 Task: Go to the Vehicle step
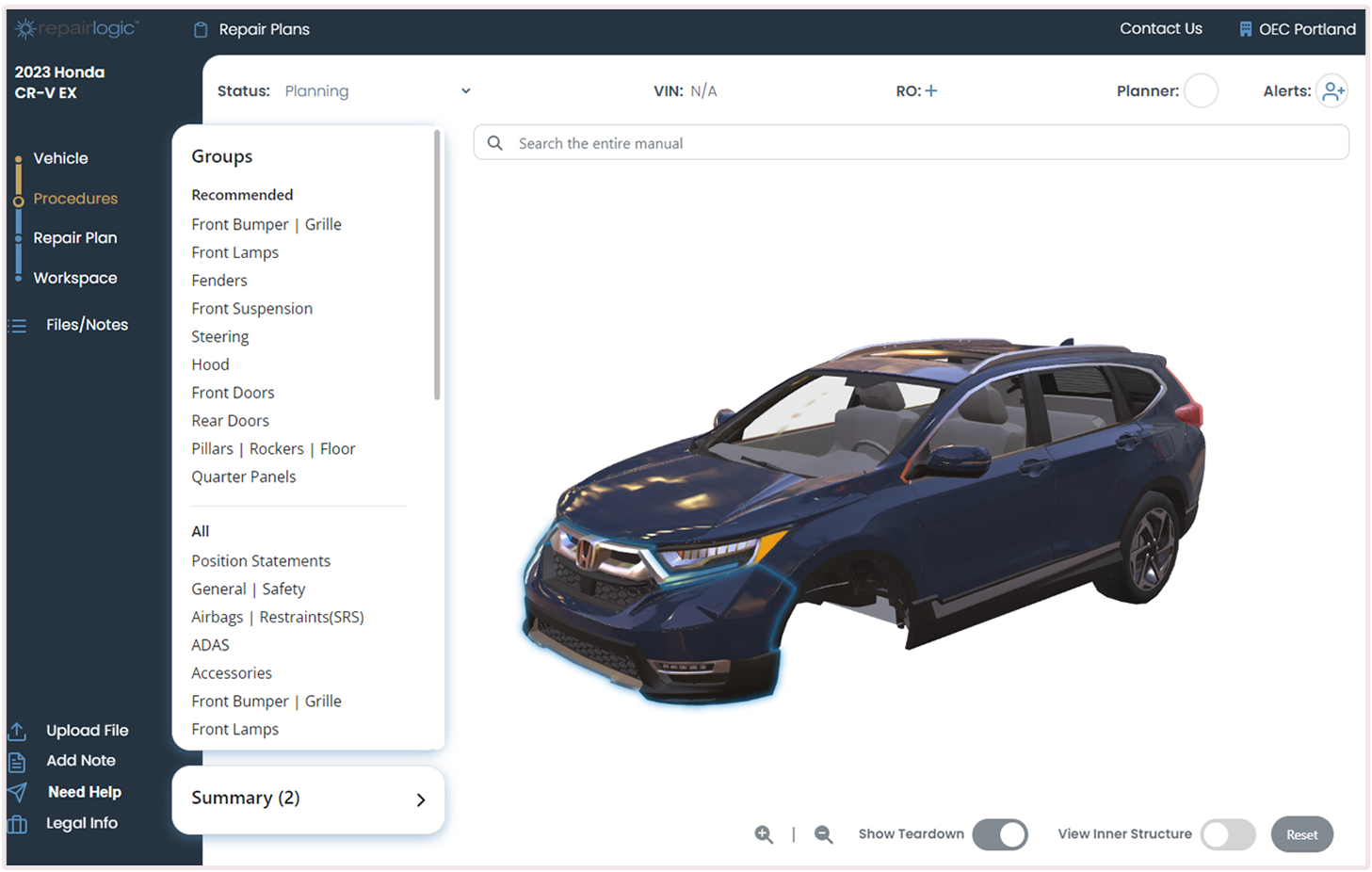tap(60, 158)
